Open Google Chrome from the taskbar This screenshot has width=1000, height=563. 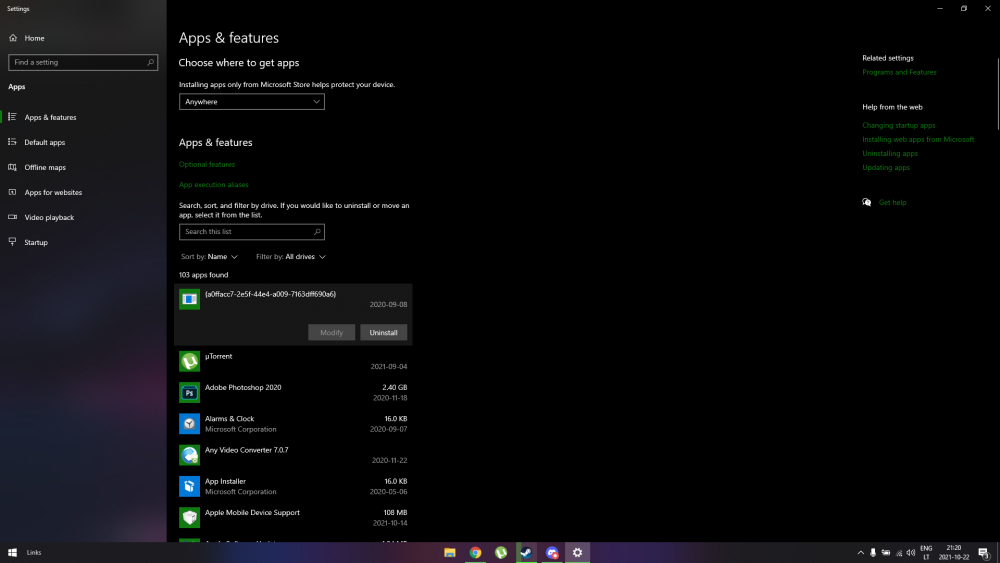pos(476,552)
